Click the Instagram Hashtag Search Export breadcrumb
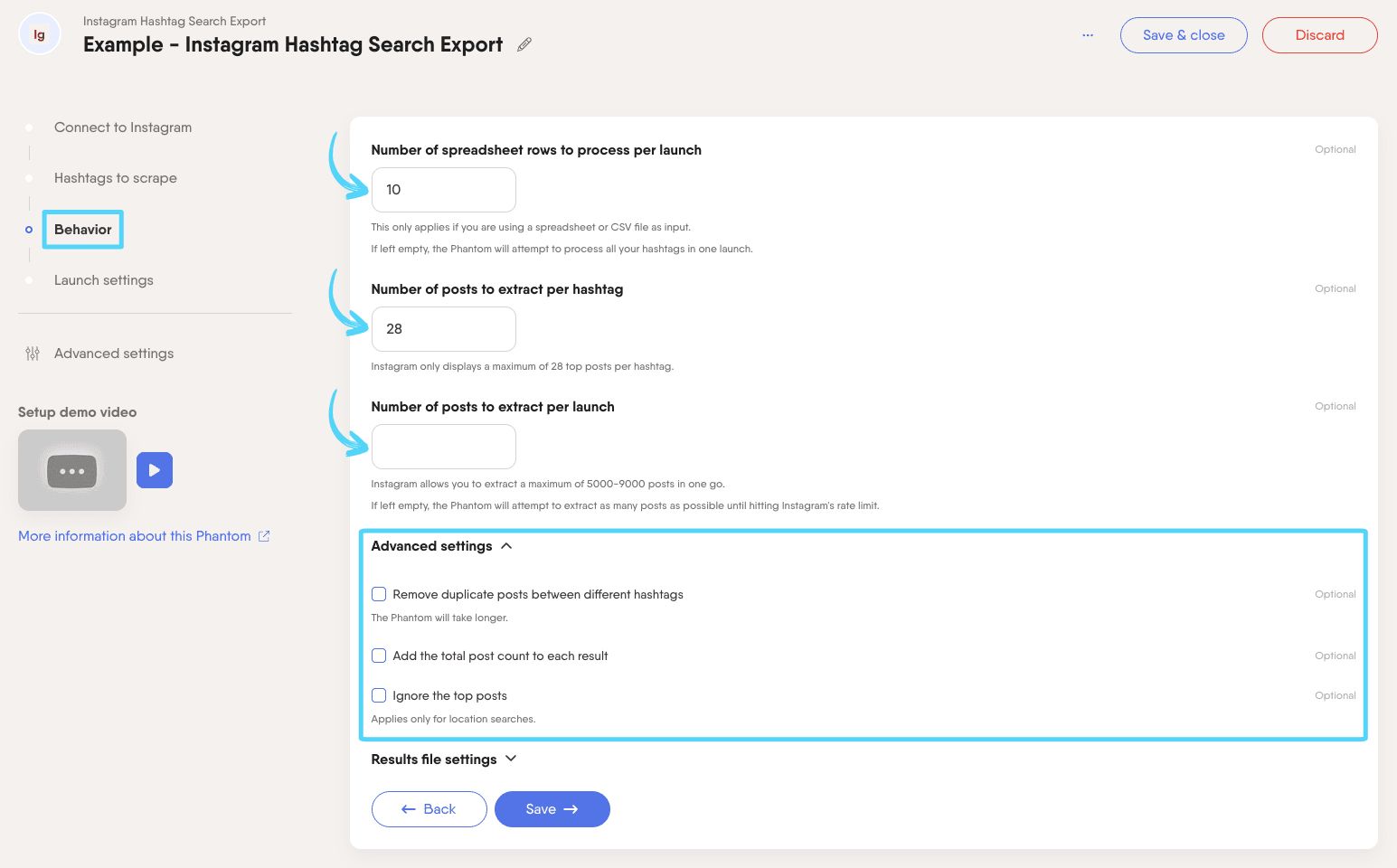The image size is (1397, 868). coord(175,21)
